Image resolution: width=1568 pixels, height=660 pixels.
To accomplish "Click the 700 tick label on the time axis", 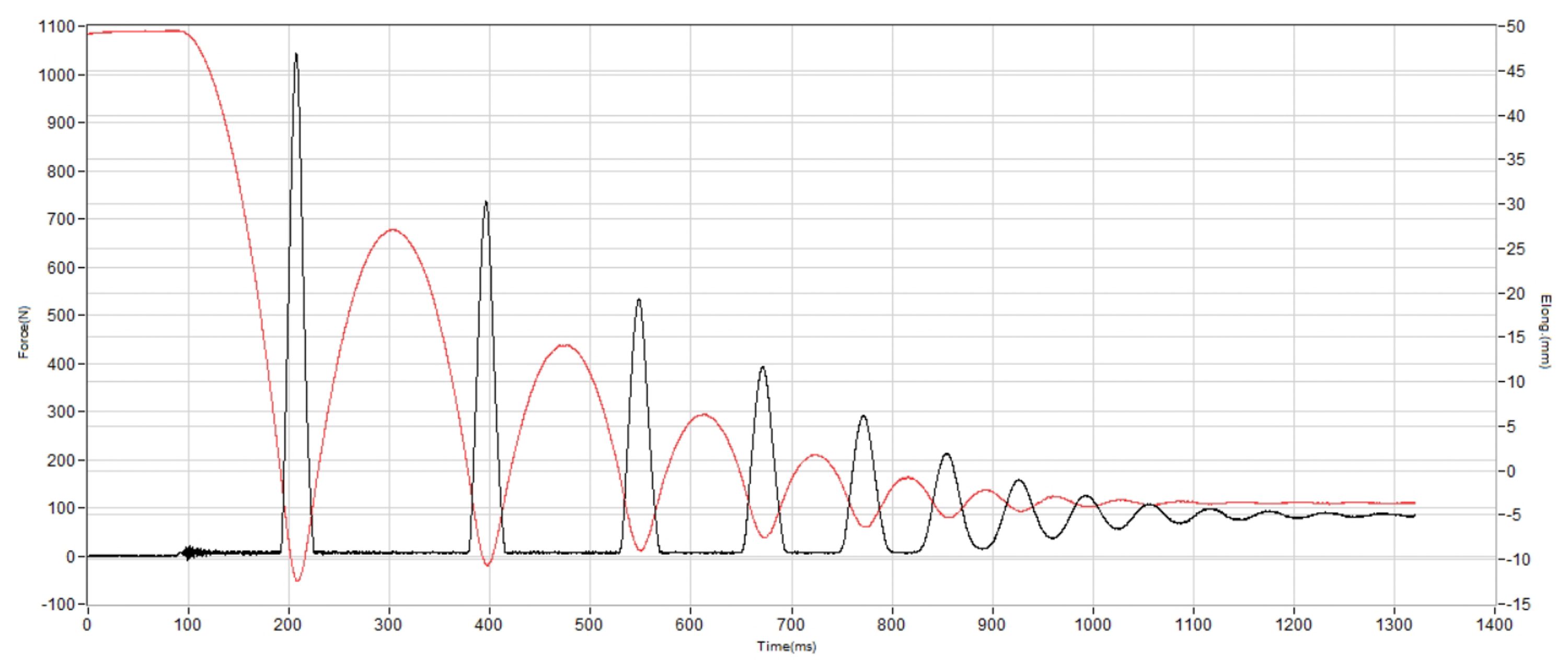I will (791, 624).
